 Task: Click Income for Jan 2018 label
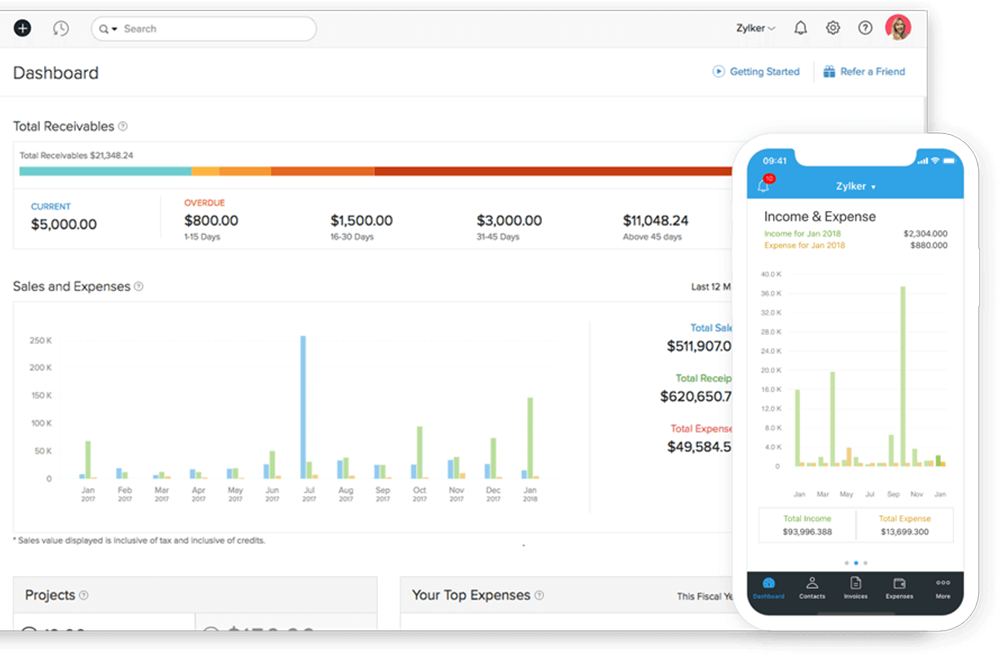point(802,233)
